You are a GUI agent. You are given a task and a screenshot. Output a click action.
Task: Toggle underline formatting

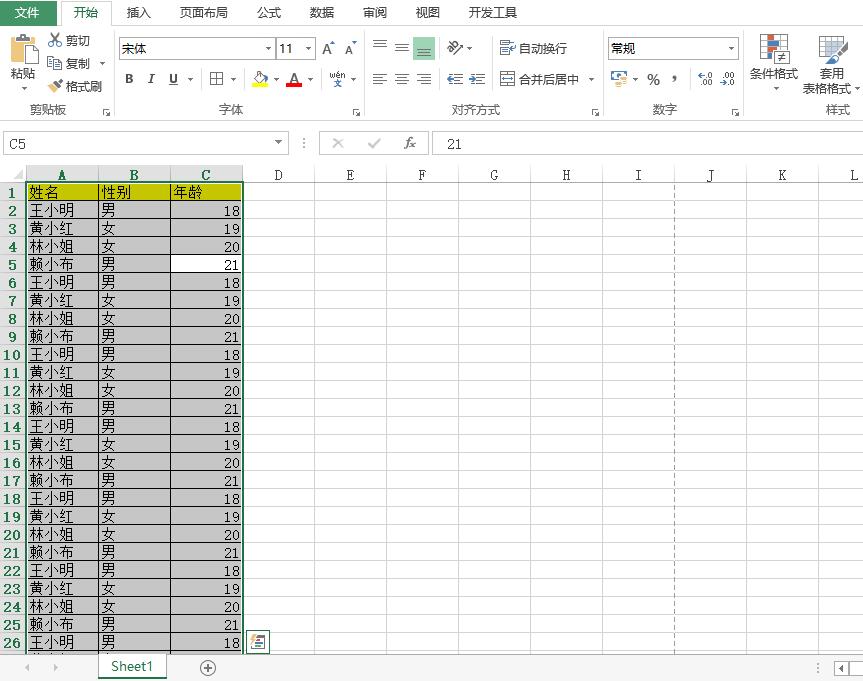pos(173,79)
